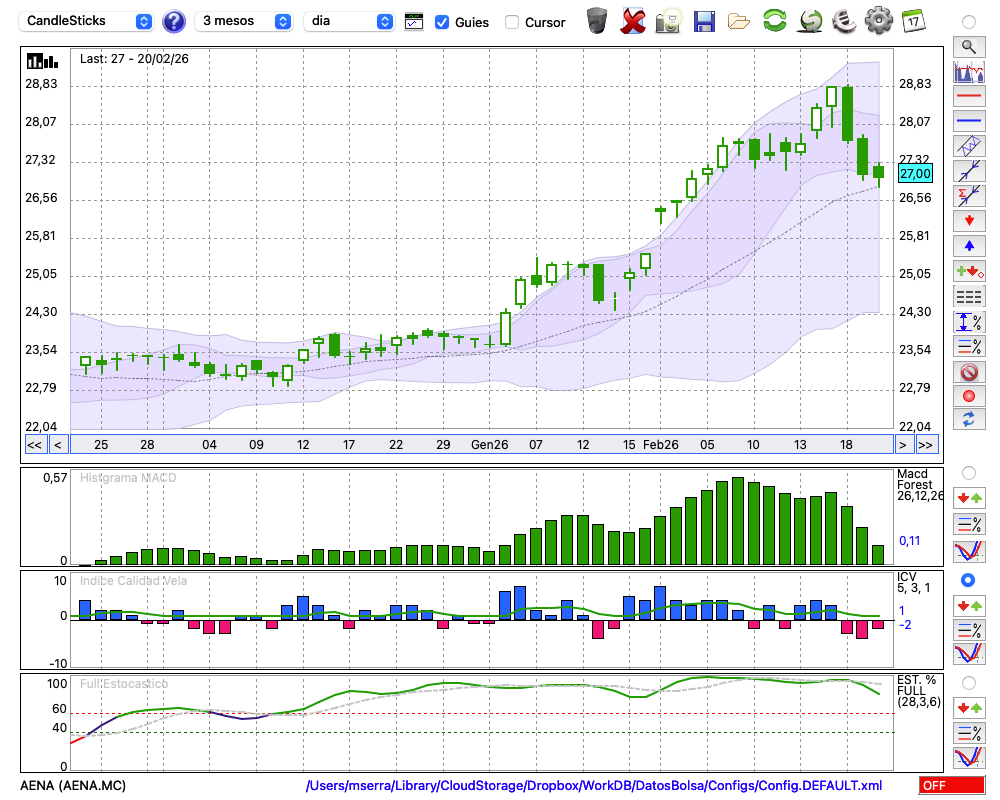Enable the Cursor checkbox

(512, 22)
